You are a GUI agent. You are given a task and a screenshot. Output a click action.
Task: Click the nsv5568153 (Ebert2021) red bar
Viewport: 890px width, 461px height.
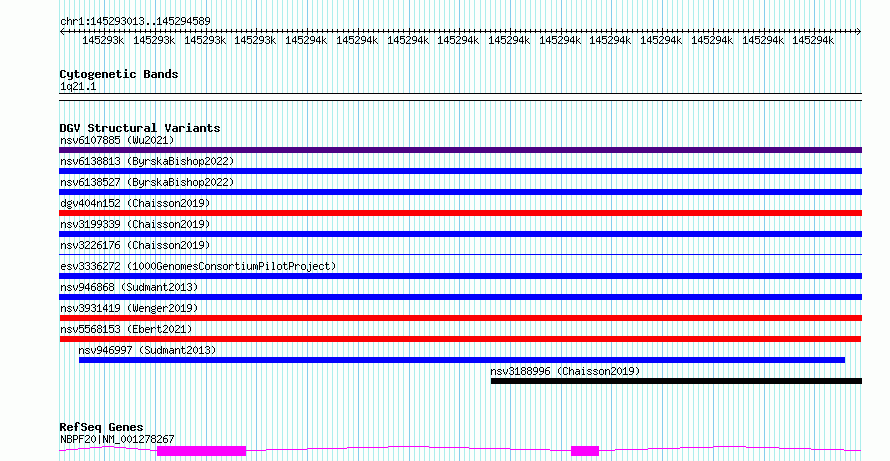coord(460,339)
